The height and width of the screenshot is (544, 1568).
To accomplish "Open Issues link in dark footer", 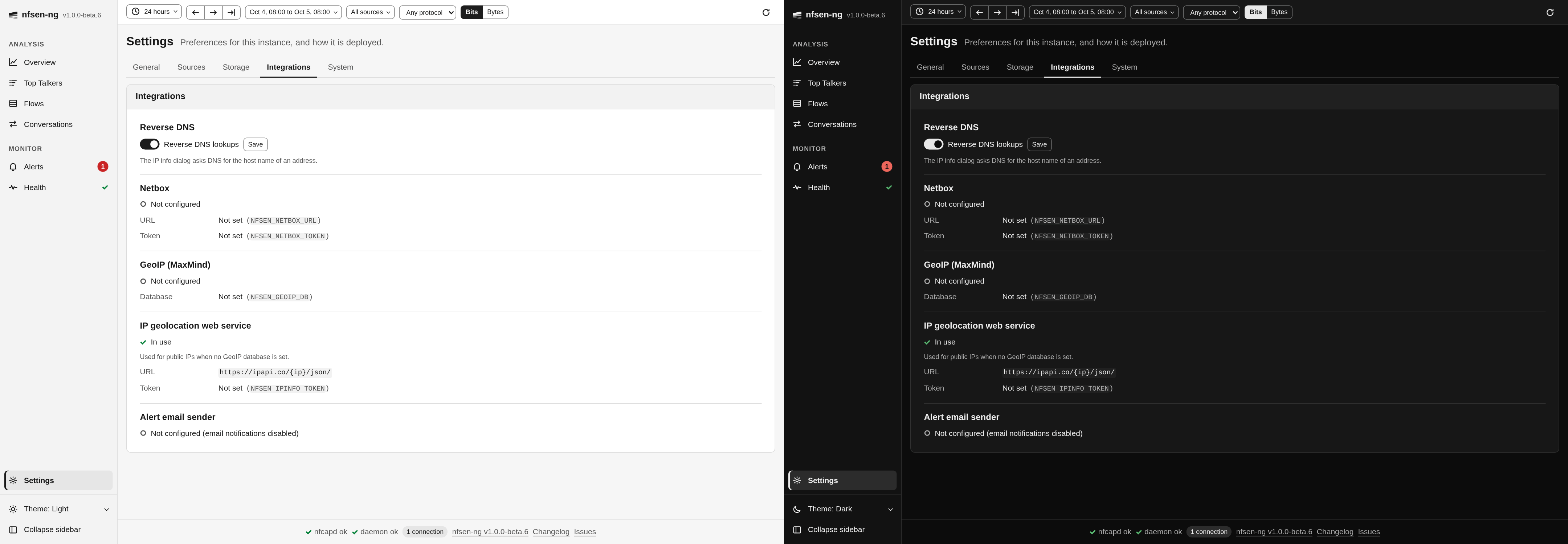I will [1369, 532].
